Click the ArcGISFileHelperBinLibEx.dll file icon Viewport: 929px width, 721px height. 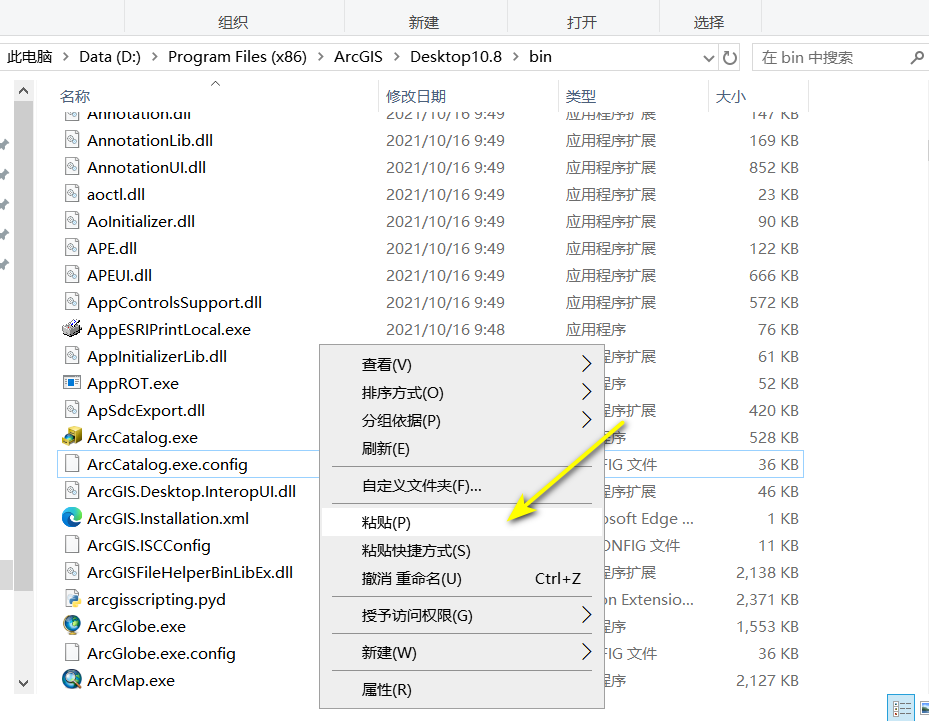(72, 572)
